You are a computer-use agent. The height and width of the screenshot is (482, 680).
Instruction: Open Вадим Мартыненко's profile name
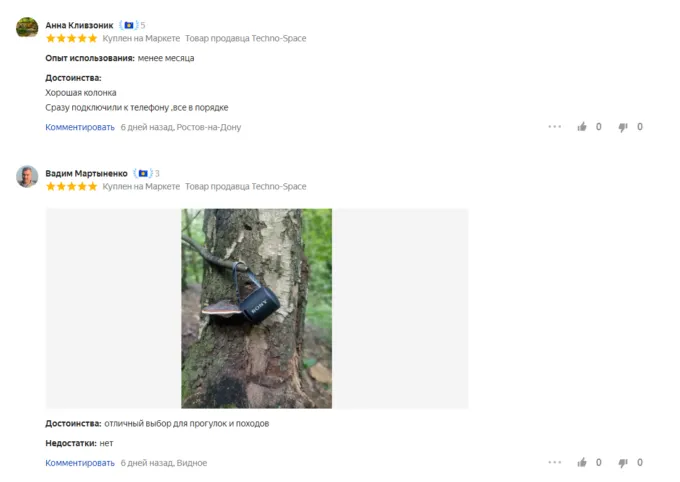click(86, 174)
